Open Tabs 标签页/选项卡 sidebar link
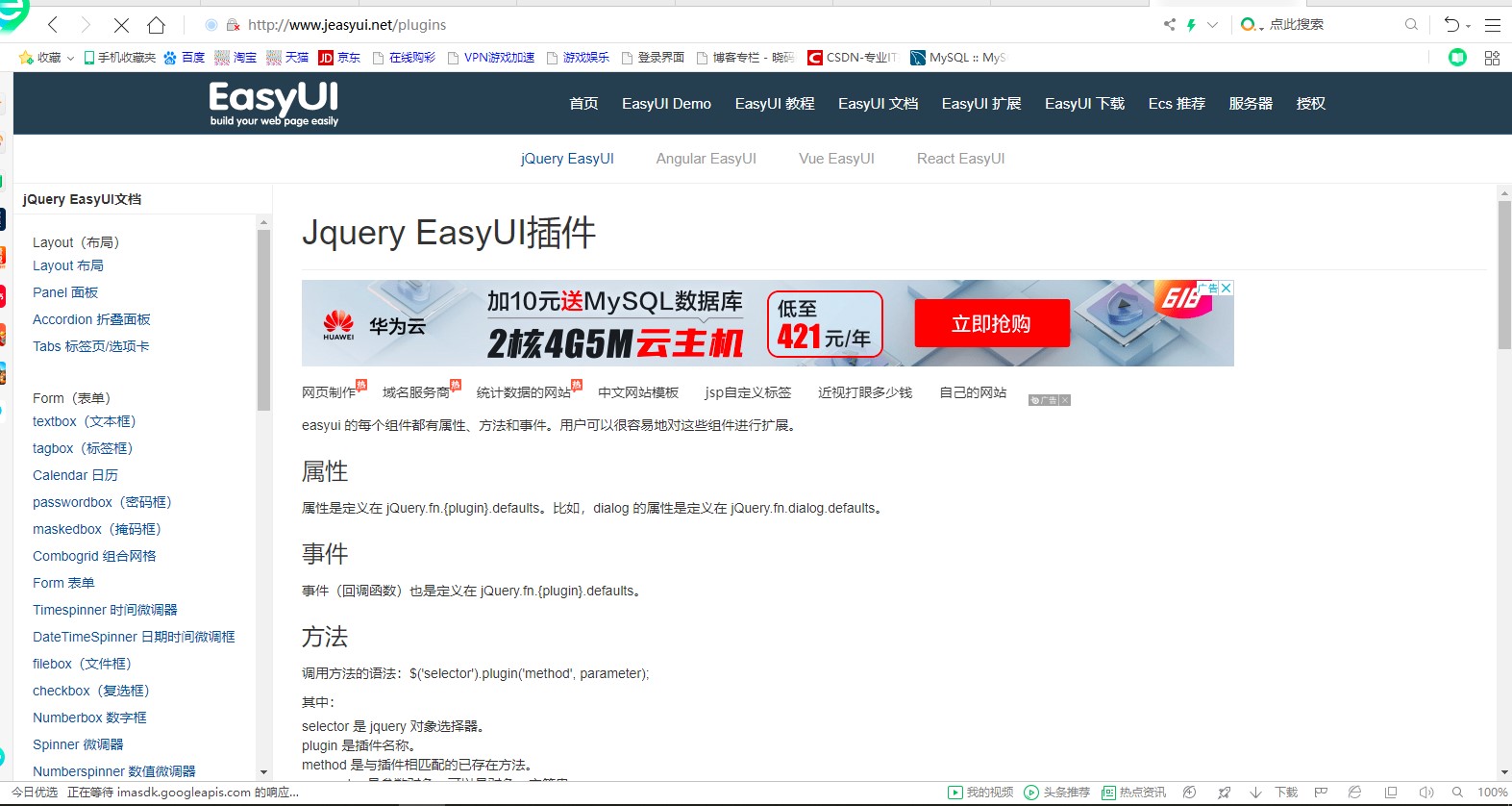 90,346
